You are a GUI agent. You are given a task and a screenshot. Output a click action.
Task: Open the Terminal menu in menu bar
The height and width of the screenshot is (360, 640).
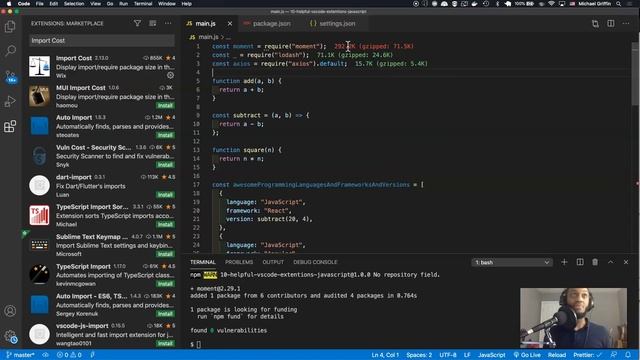tap(143, 4)
